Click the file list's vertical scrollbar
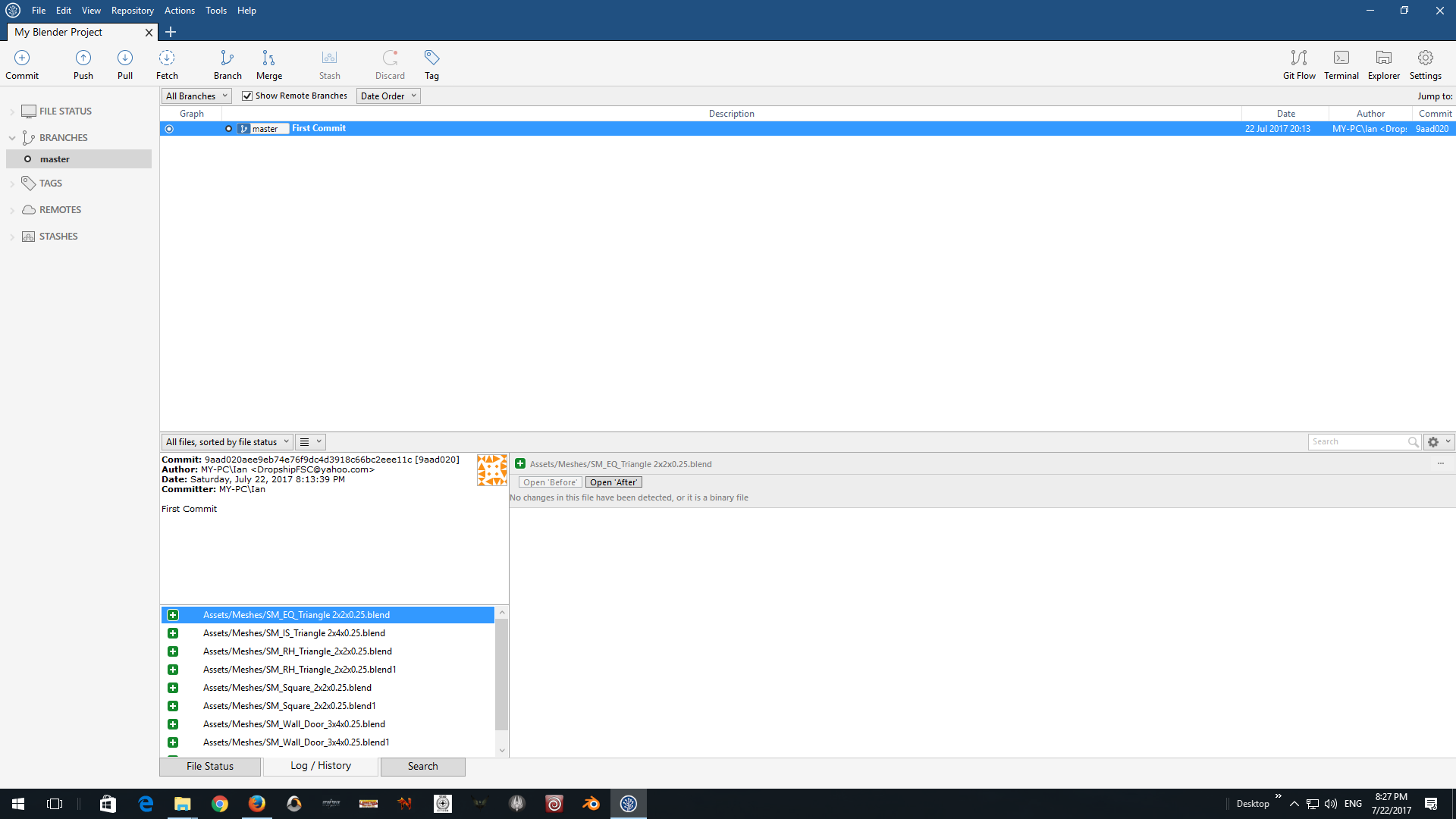This screenshot has width=1456, height=819. tap(501, 675)
